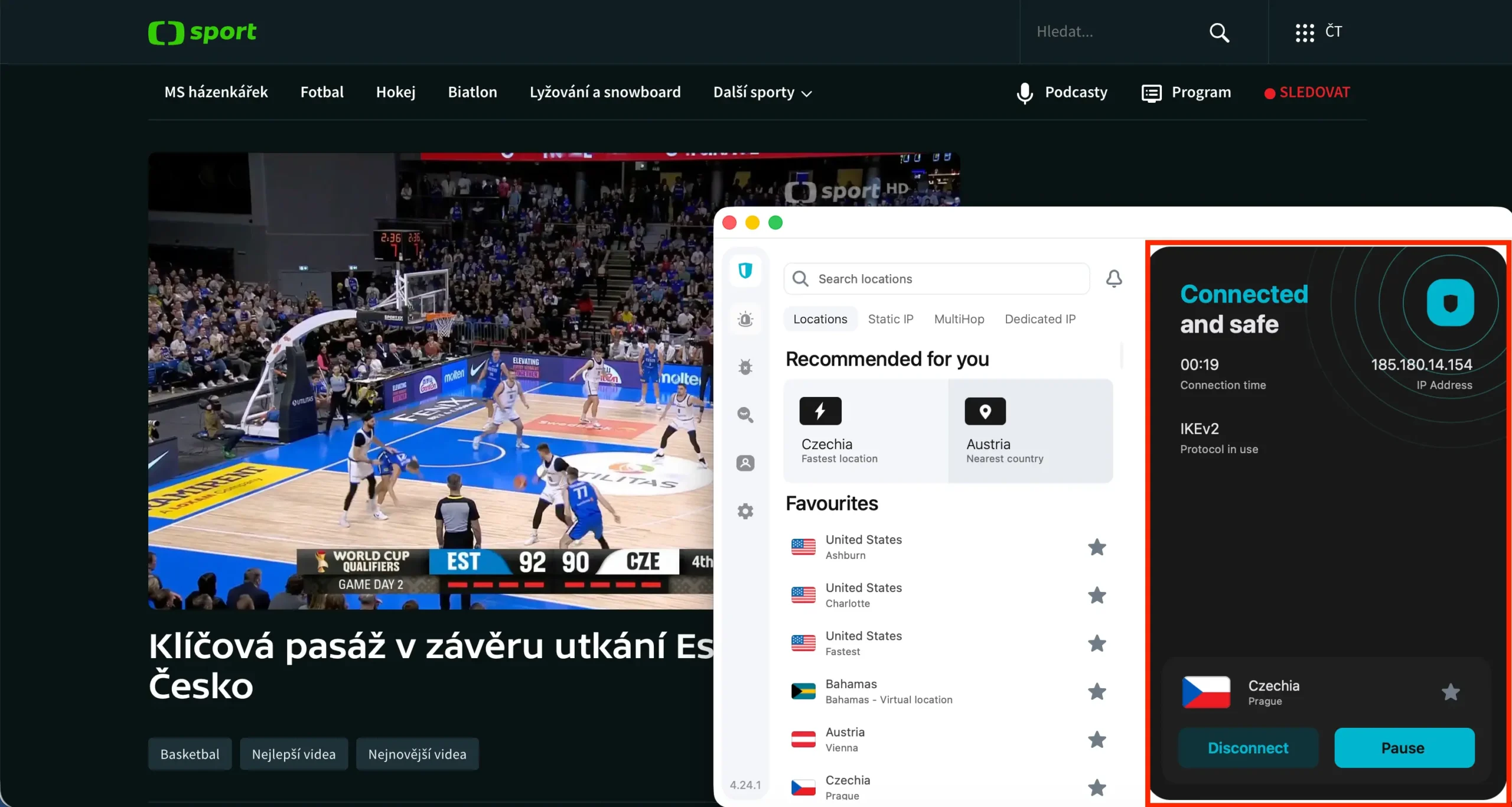Image resolution: width=1512 pixels, height=807 pixels.
Task: Unfavourite the Czechia Prague connection
Action: pyautogui.click(x=1451, y=692)
